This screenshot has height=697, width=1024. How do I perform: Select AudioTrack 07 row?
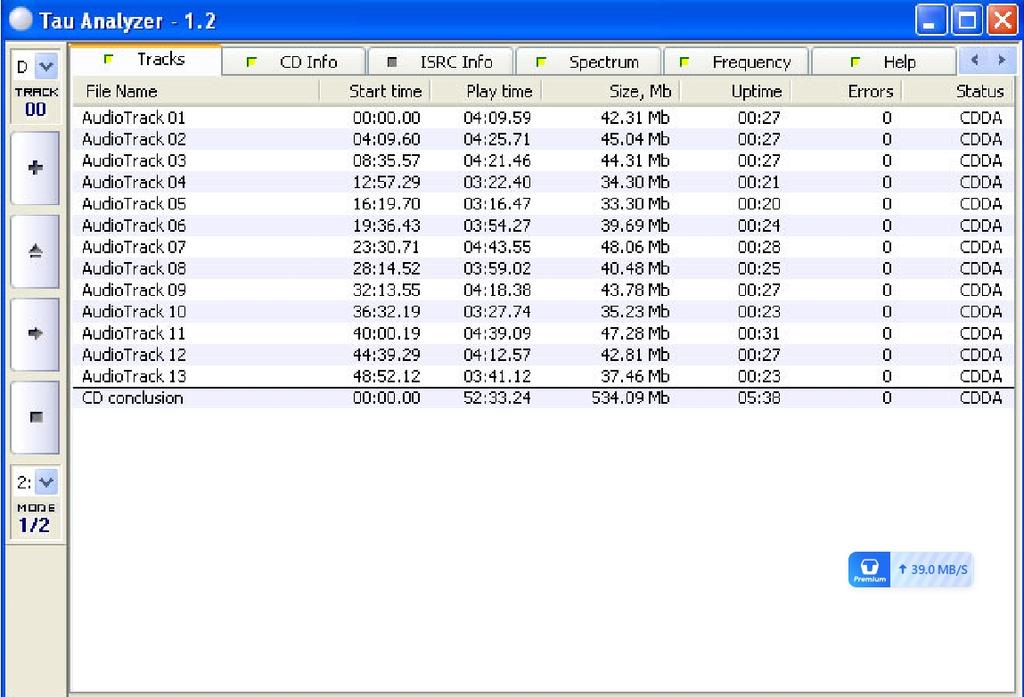[543, 248]
